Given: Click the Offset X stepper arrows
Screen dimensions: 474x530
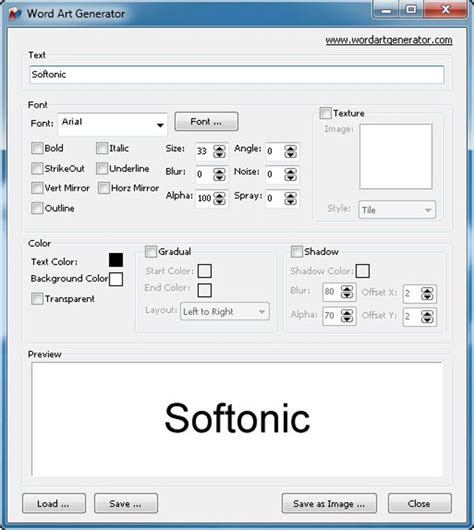Looking at the screenshot, I should coord(427,293).
